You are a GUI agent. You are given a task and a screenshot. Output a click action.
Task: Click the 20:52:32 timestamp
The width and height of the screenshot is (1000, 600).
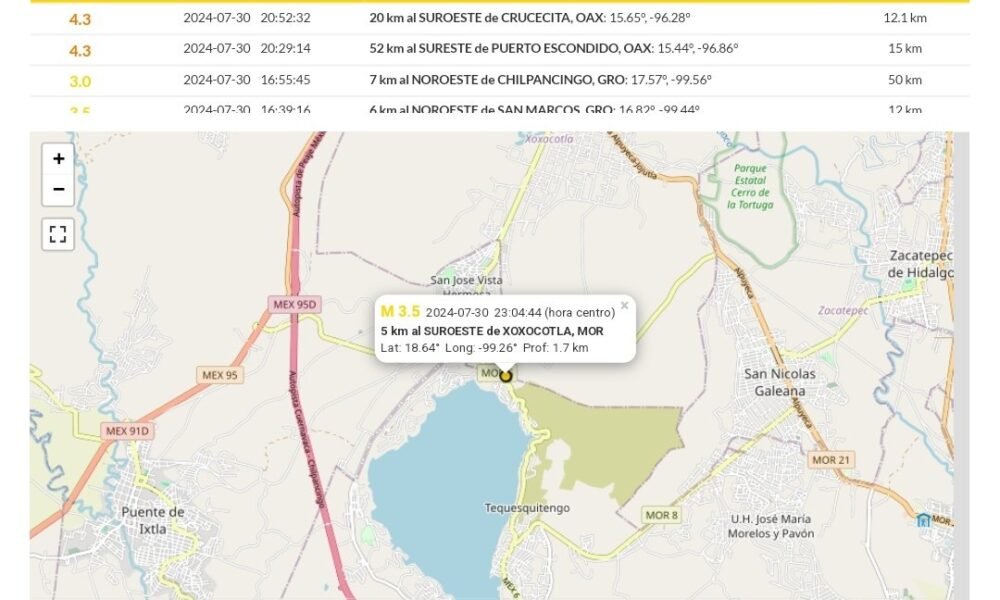coord(285,18)
